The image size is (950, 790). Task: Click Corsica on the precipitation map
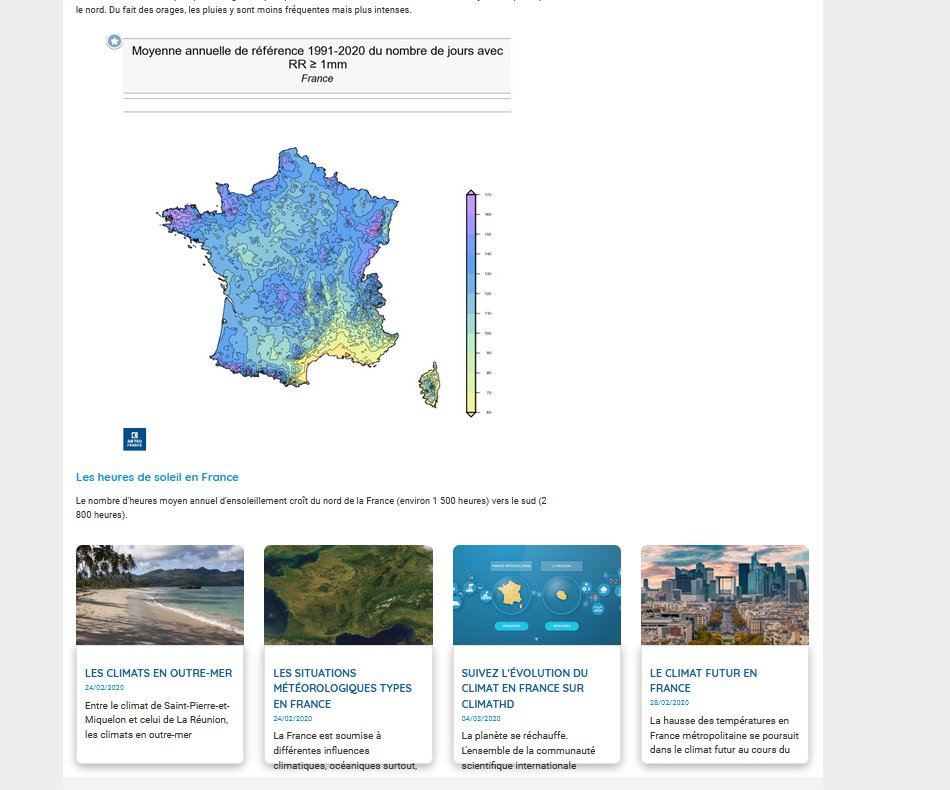pos(430,385)
